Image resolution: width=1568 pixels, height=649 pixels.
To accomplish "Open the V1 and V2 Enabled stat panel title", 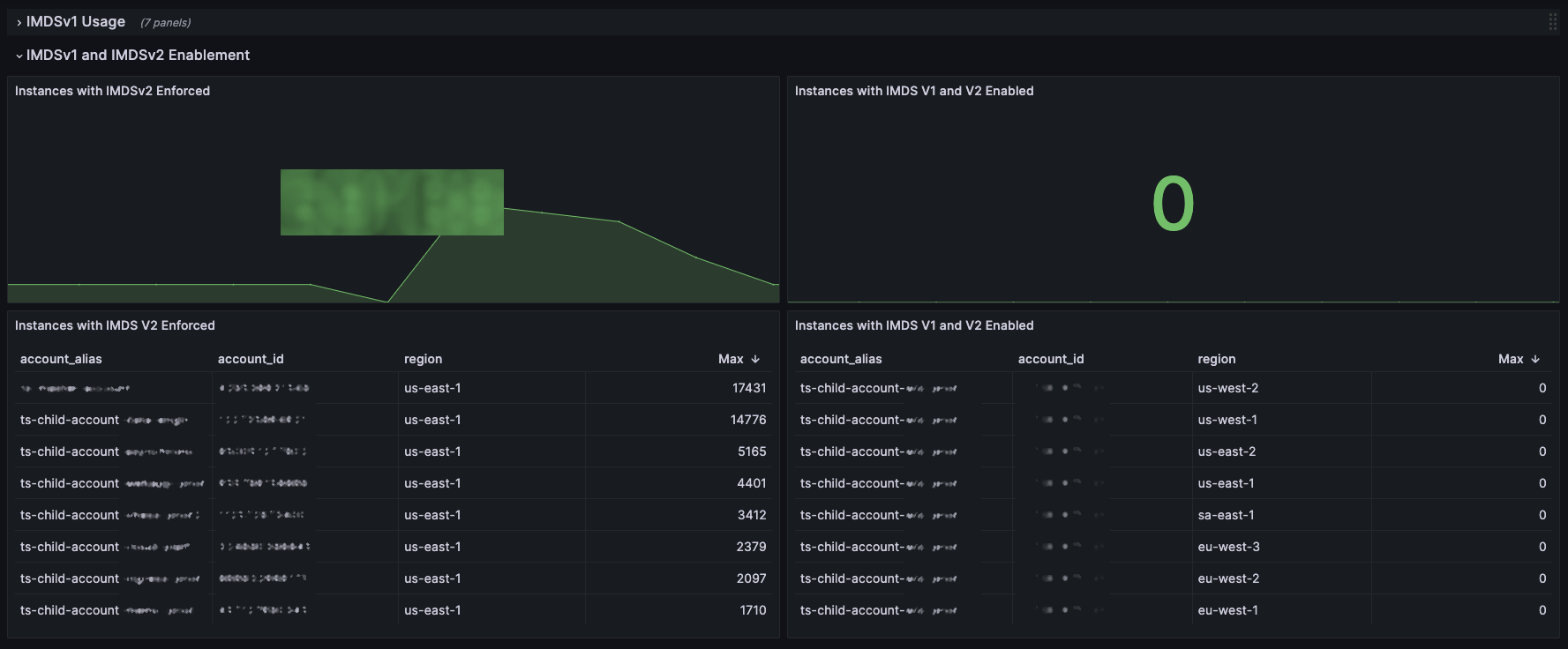I will pos(914,91).
